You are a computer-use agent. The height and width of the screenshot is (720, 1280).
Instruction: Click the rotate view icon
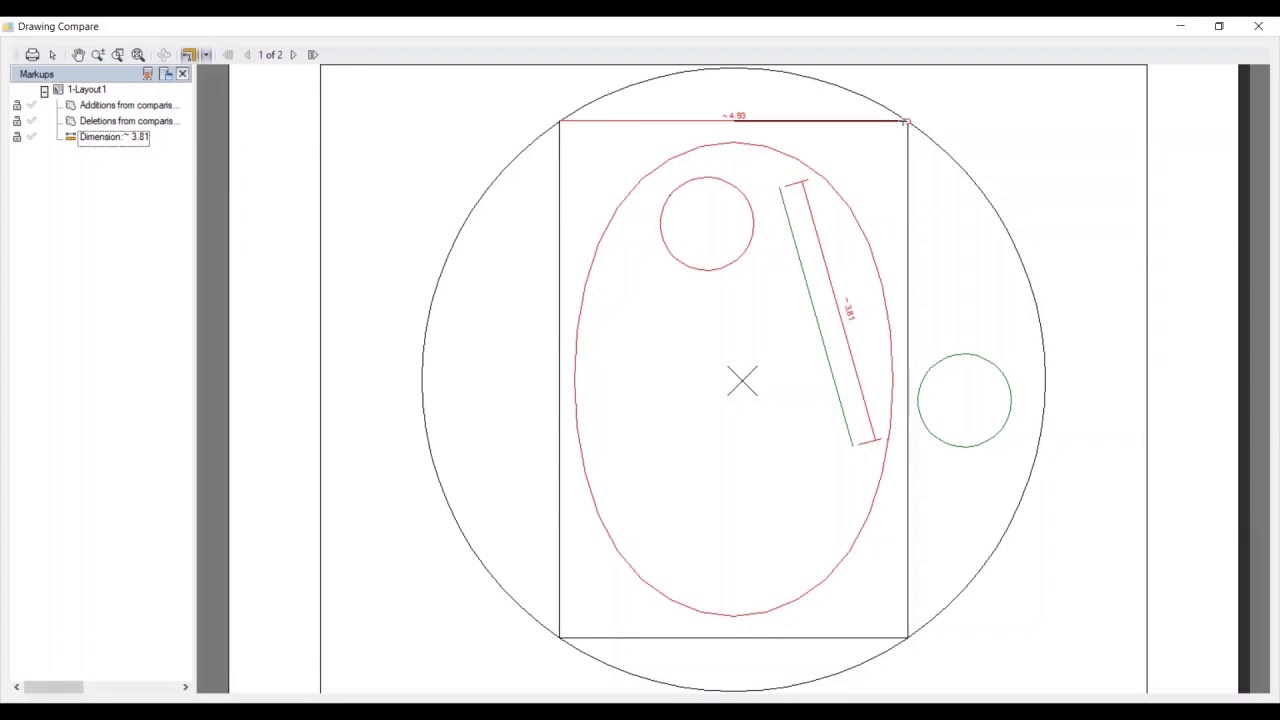click(x=164, y=55)
